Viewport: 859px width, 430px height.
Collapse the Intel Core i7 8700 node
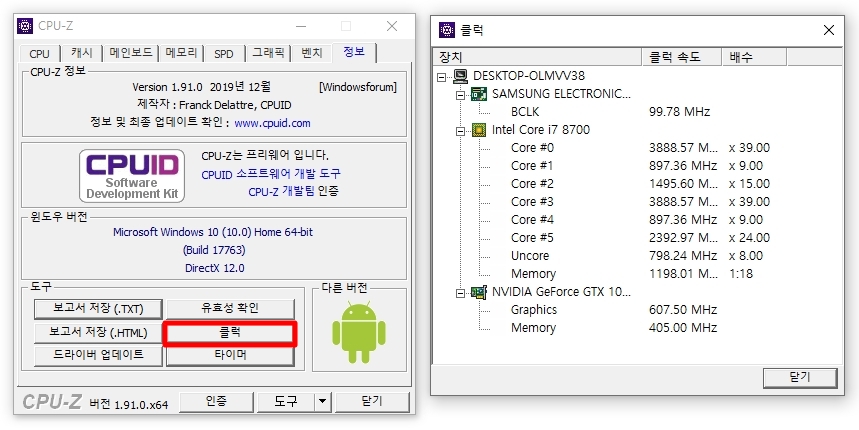[461, 131]
